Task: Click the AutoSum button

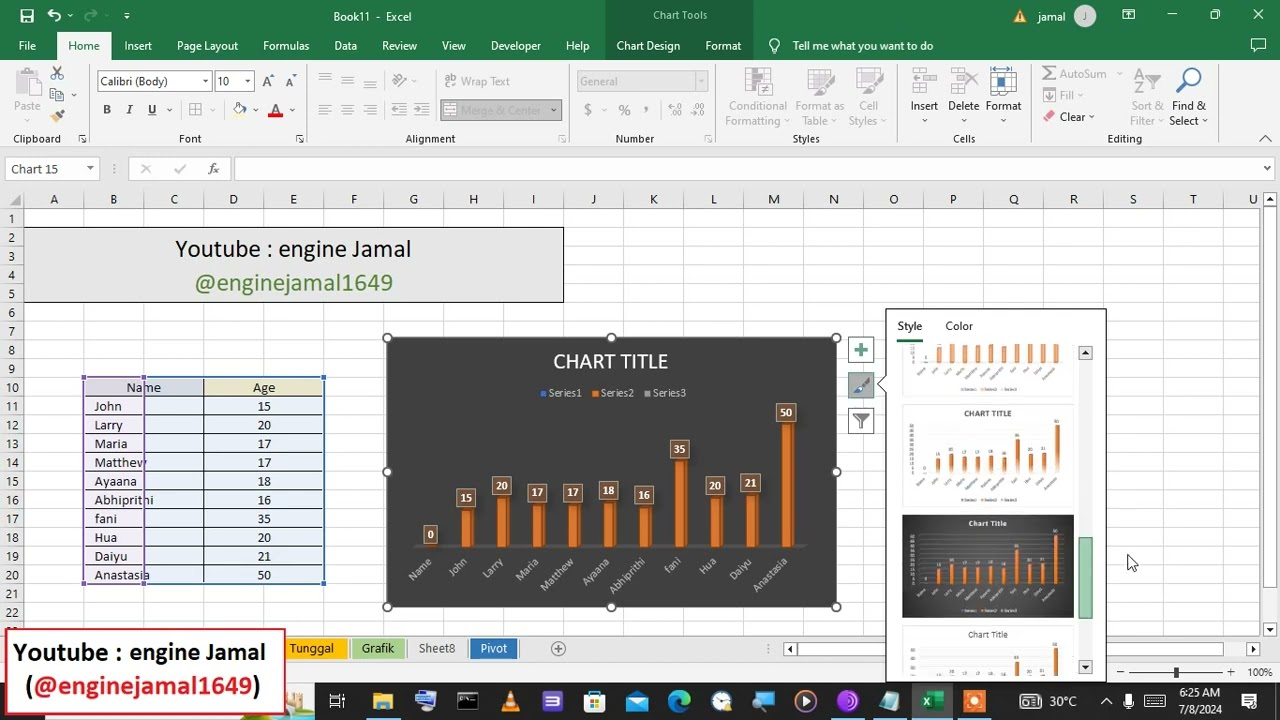Action: tap(1075, 74)
